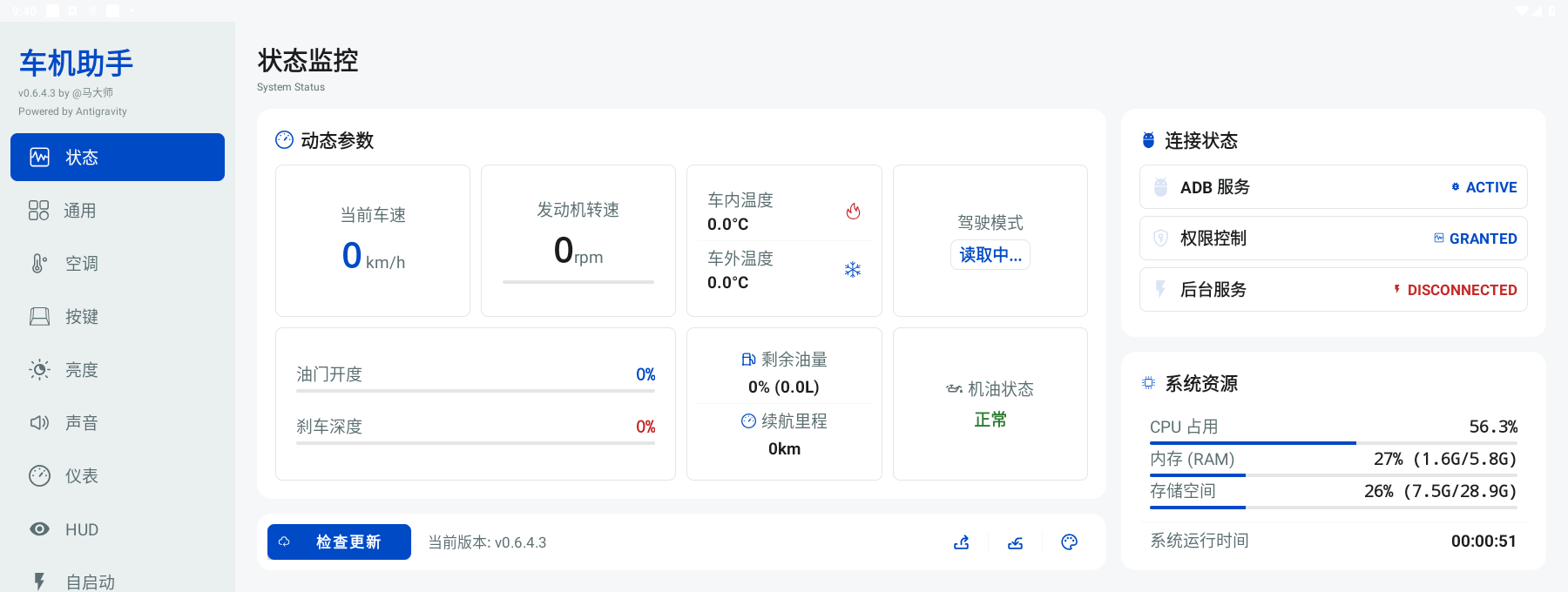The image size is (1568, 592).
Task: Select the 按键 keys tab
Action: [118, 316]
